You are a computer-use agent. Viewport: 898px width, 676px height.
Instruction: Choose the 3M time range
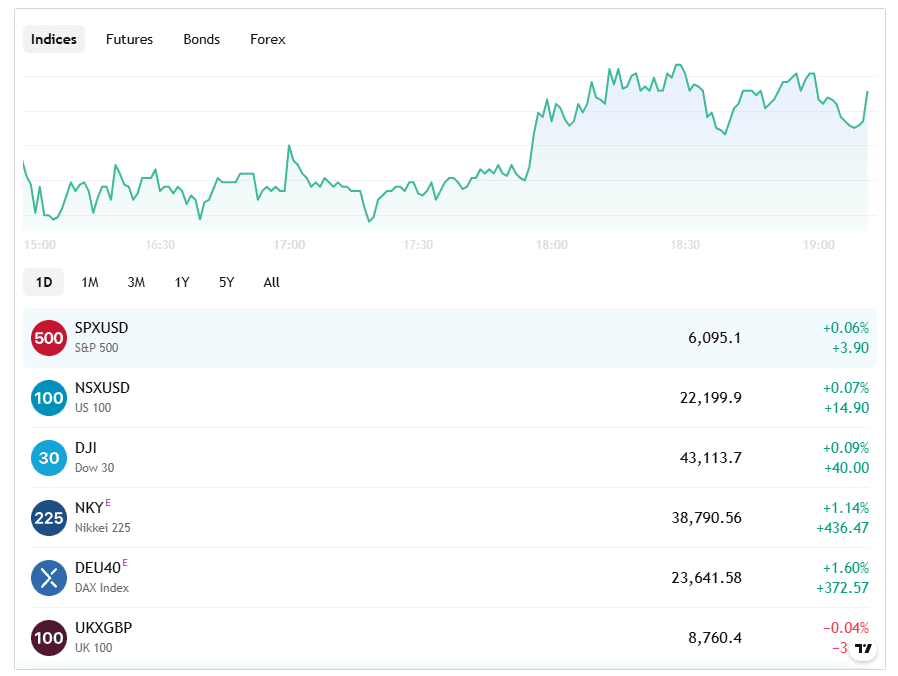tap(136, 282)
